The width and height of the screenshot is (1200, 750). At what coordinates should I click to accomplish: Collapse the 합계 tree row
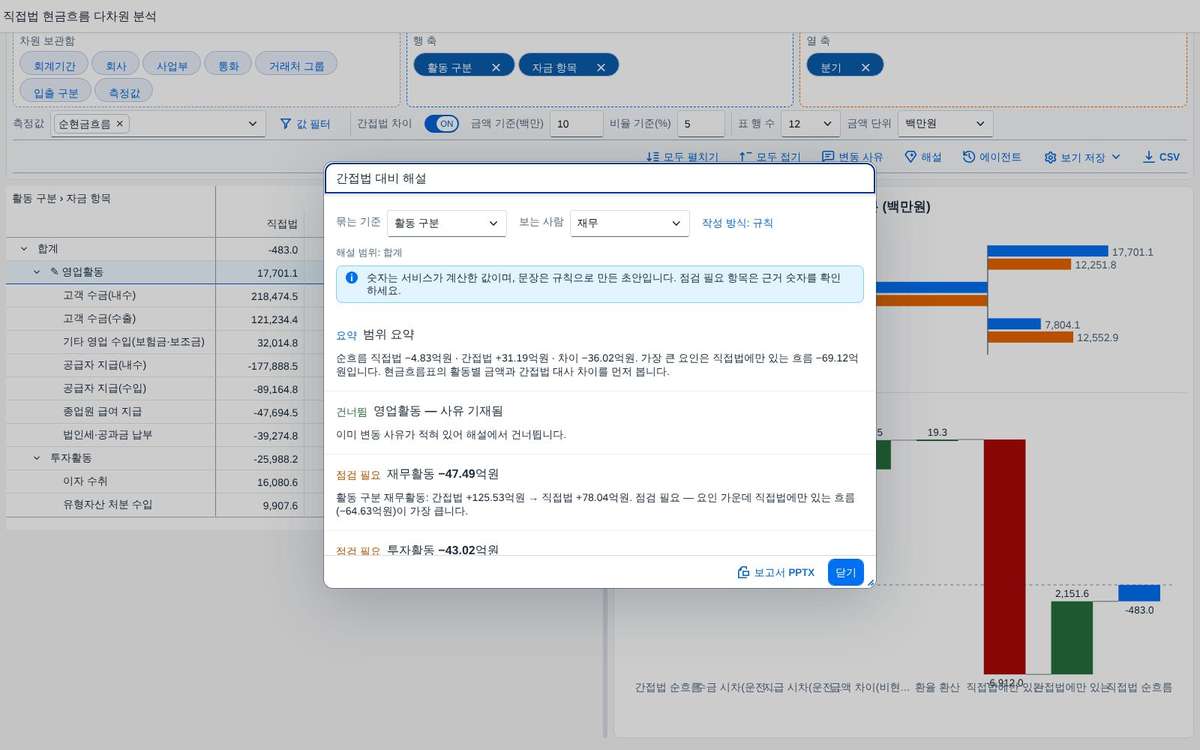click(24, 248)
